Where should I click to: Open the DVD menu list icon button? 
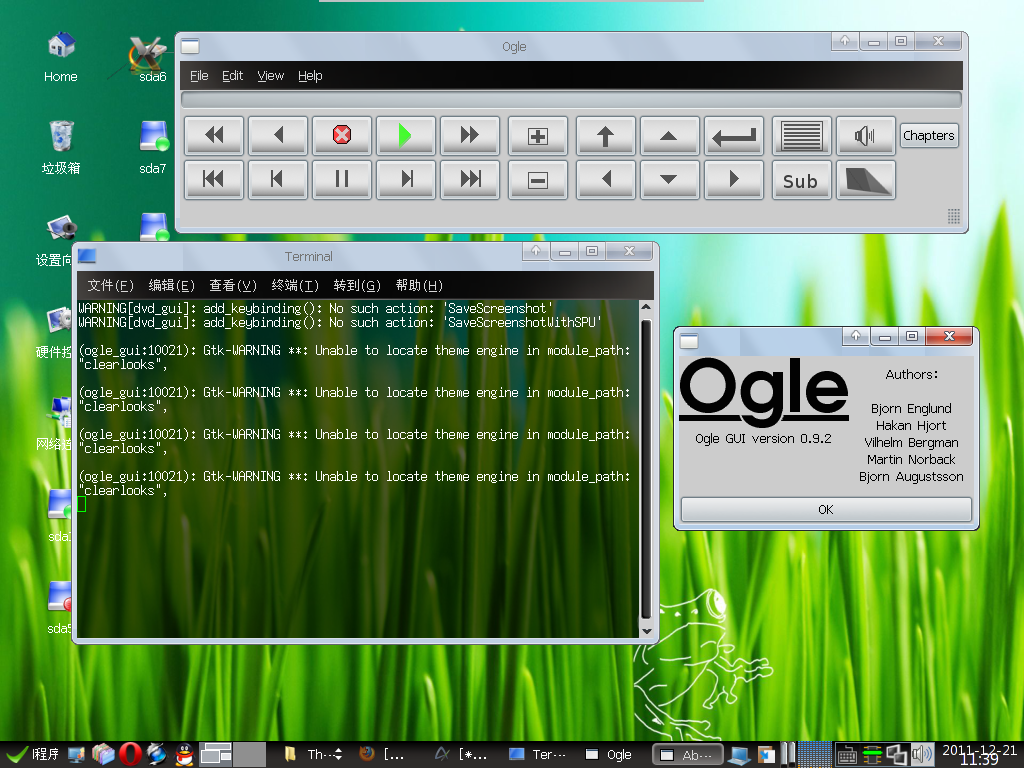(802, 136)
